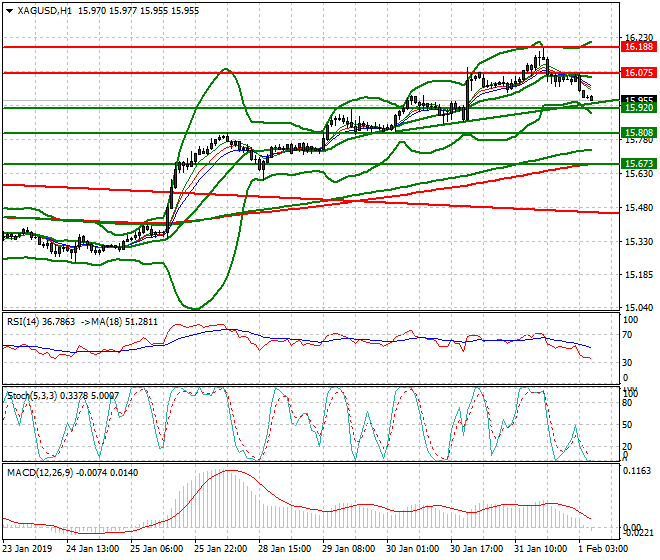660x560 pixels.
Task: Click the current price label 15.955
Action: click(639, 100)
